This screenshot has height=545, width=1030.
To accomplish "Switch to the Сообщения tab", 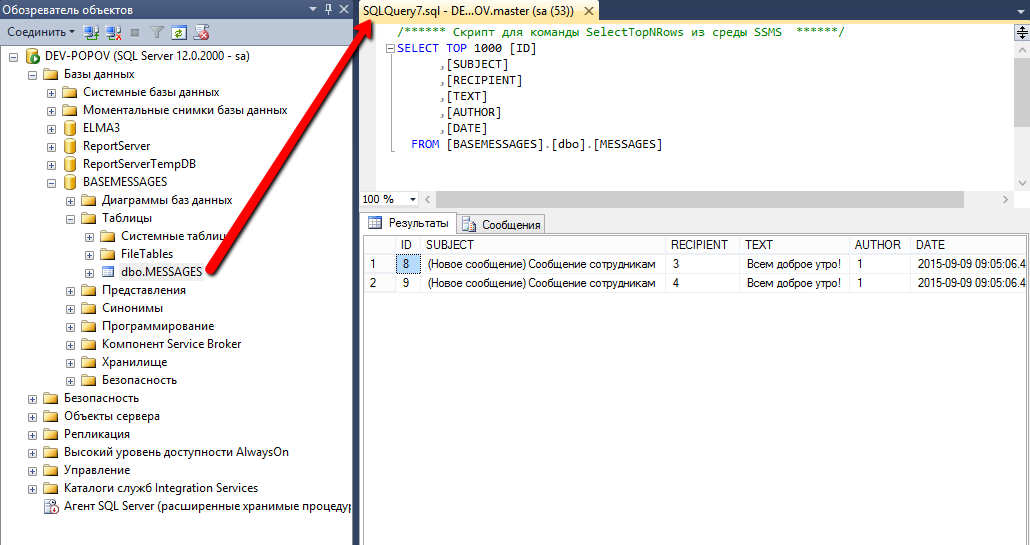I will [x=502, y=224].
